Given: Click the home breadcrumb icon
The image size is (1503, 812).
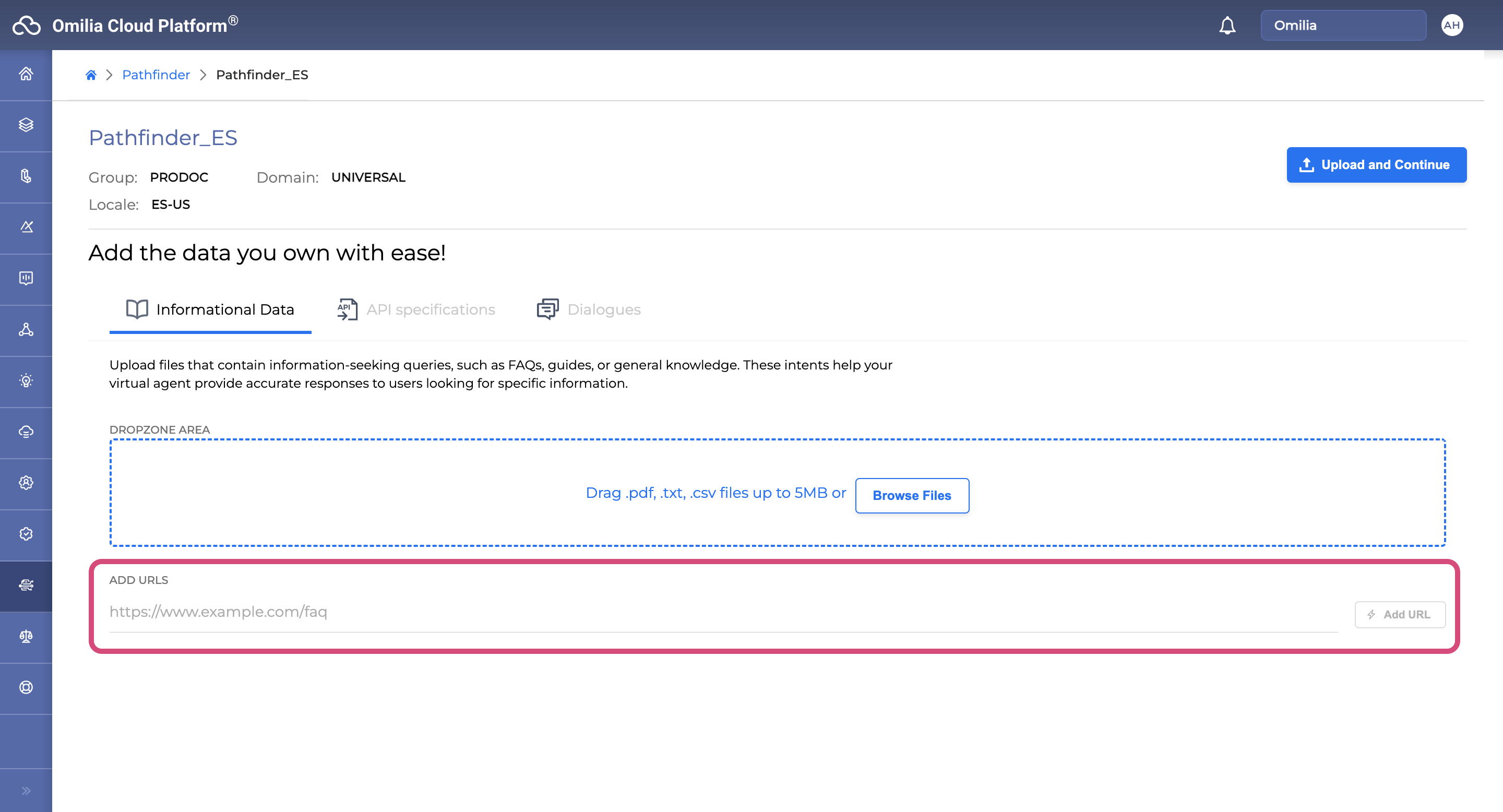Looking at the screenshot, I should pyautogui.click(x=90, y=75).
